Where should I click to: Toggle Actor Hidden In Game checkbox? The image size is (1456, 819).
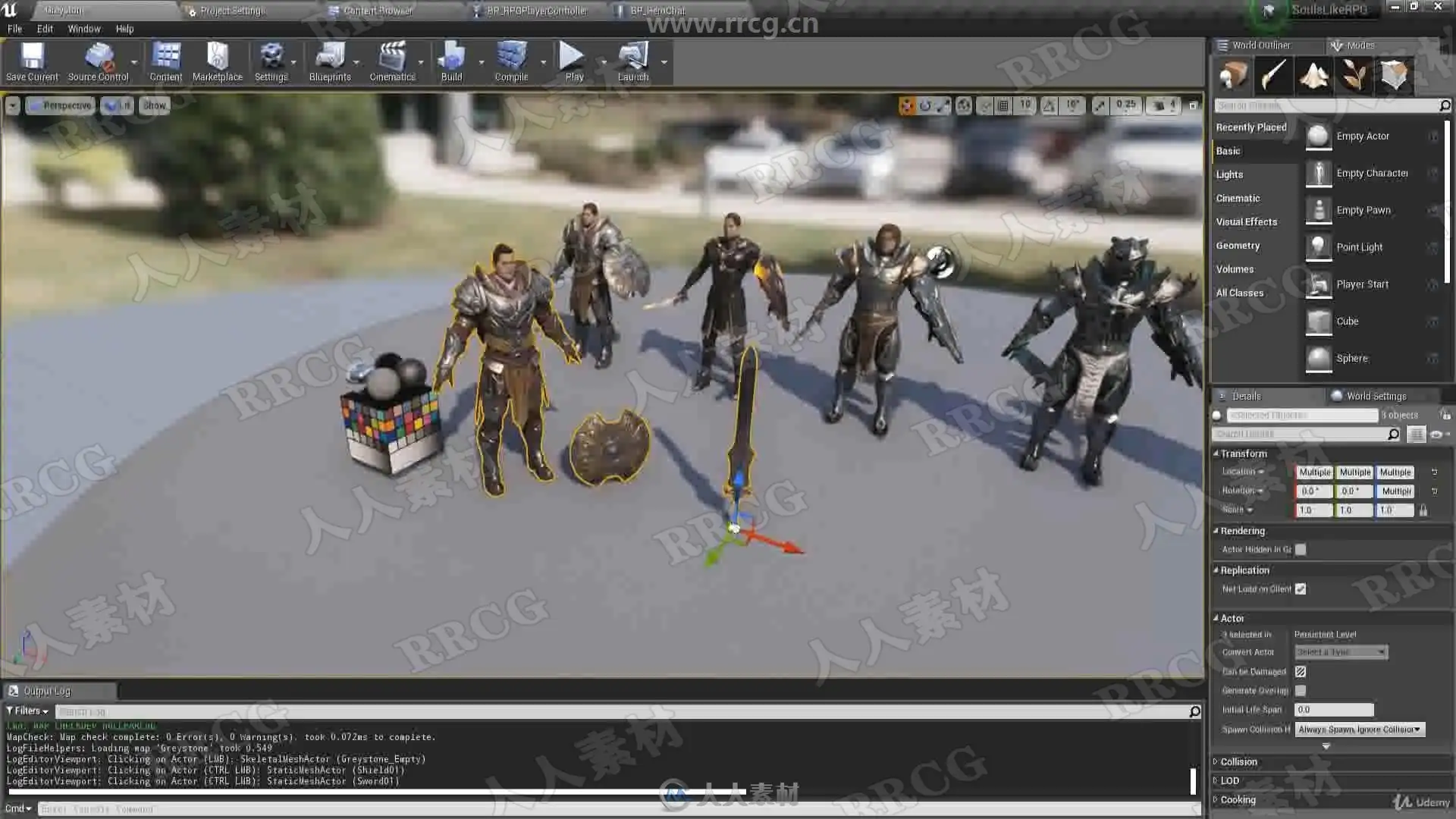[1301, 550]
